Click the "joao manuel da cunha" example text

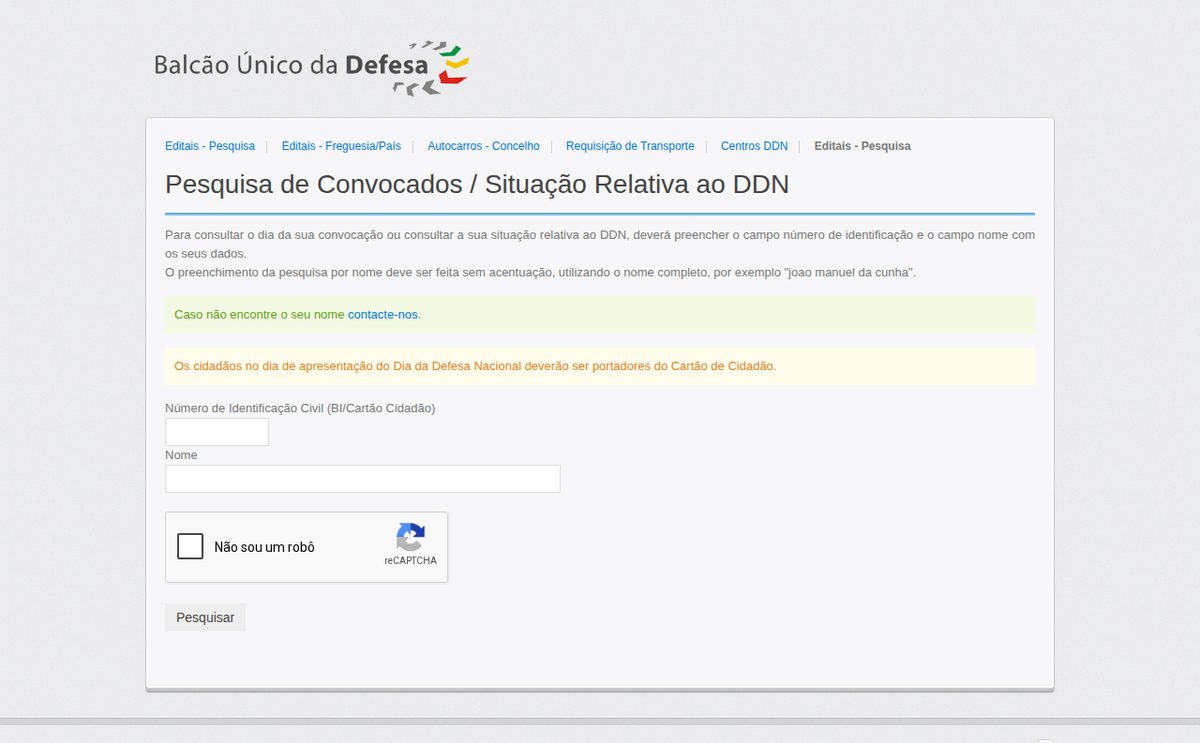[850, 272]
